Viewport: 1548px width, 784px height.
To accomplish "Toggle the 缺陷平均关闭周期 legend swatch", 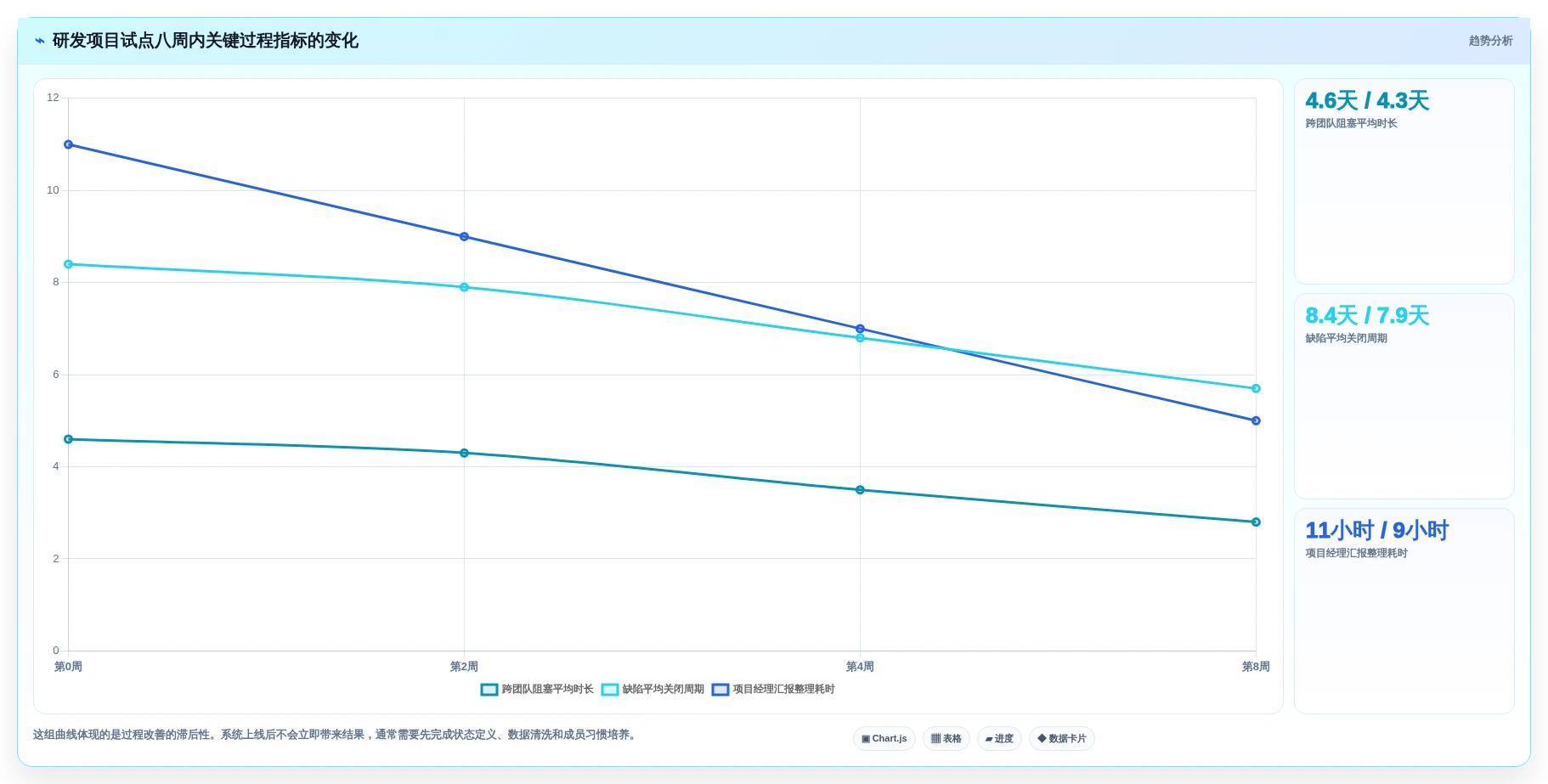I will coord(610,690).
